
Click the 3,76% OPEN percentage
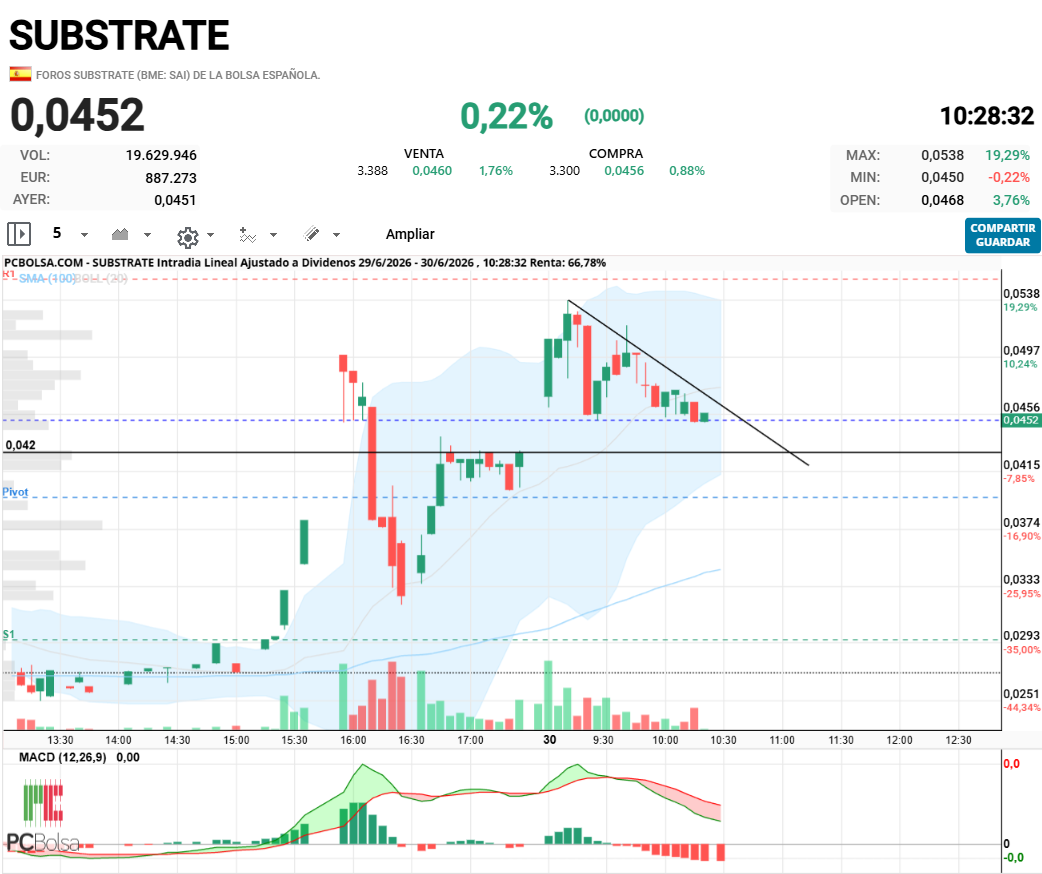(1011, 200)
